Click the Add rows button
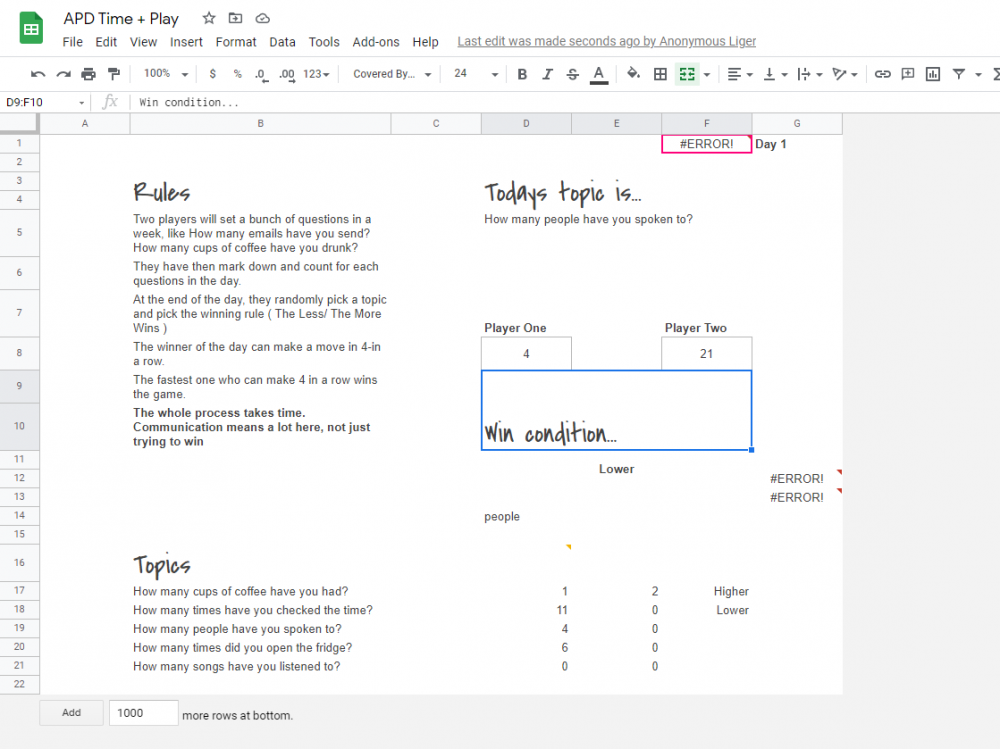Image resolution: width=1000 pixels, height=749 pixels. (x=71, y=713)
